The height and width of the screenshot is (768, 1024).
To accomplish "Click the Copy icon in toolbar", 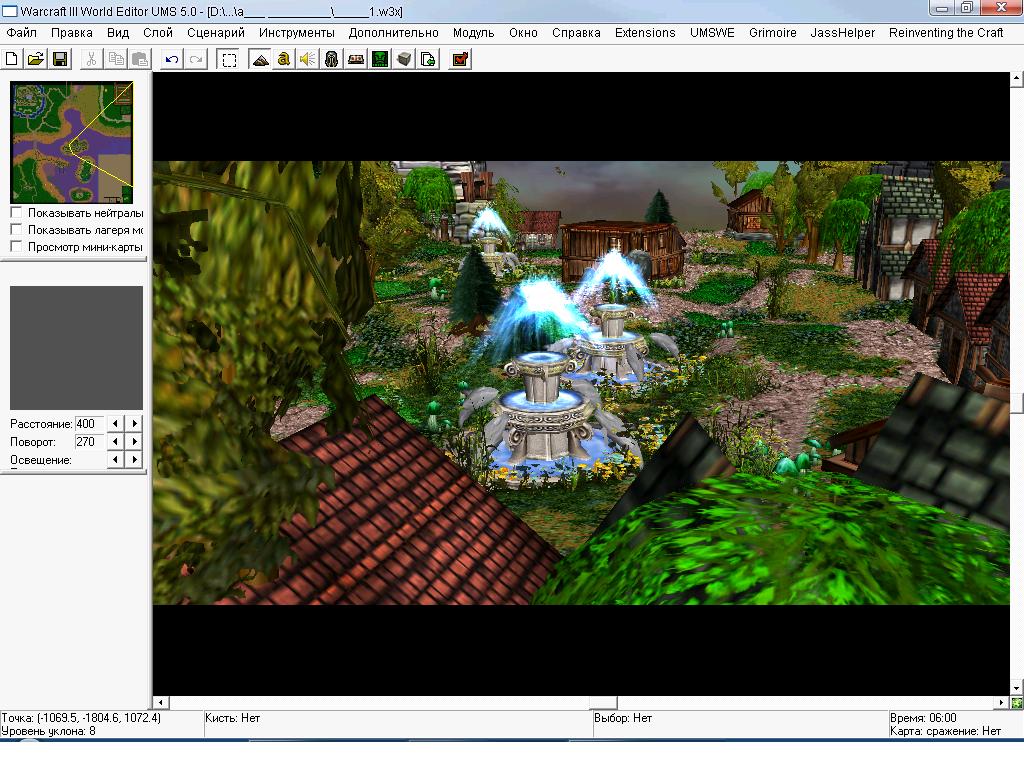I will (x=116, y=59).
